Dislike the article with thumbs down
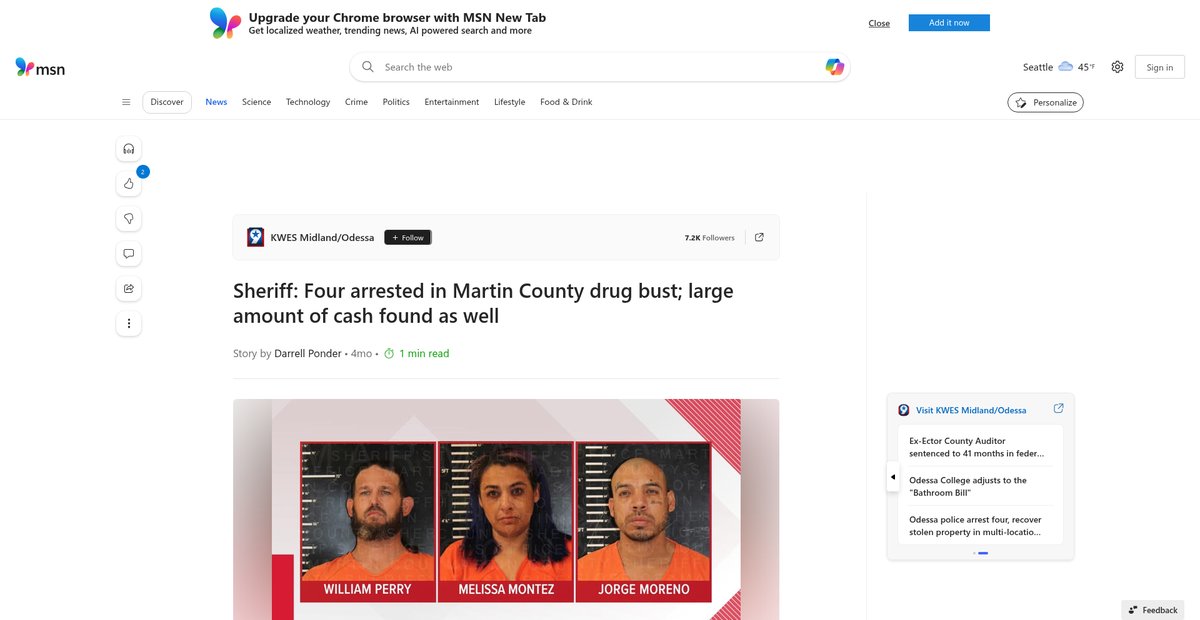Image resolution: width=1200 pixels, height=620 pixels. coord(129,219)
